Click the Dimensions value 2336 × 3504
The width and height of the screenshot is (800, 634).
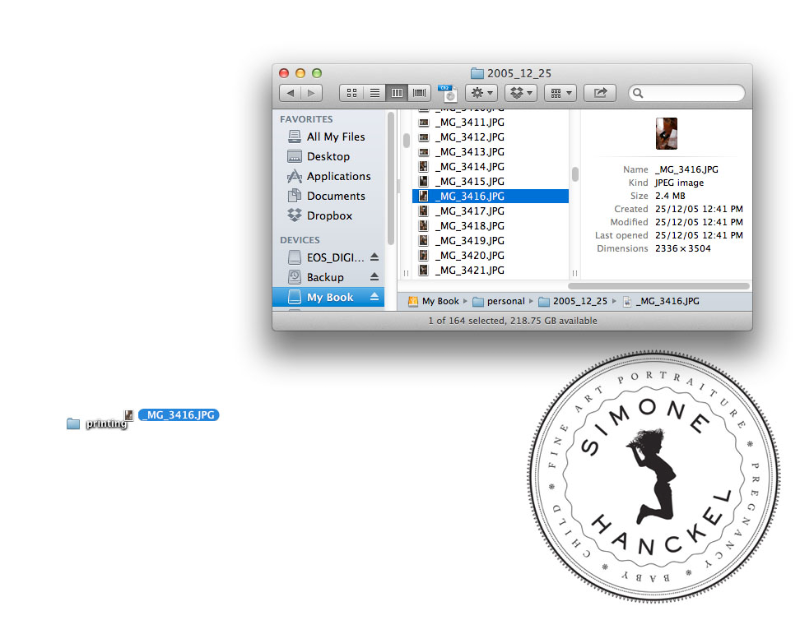683,249
